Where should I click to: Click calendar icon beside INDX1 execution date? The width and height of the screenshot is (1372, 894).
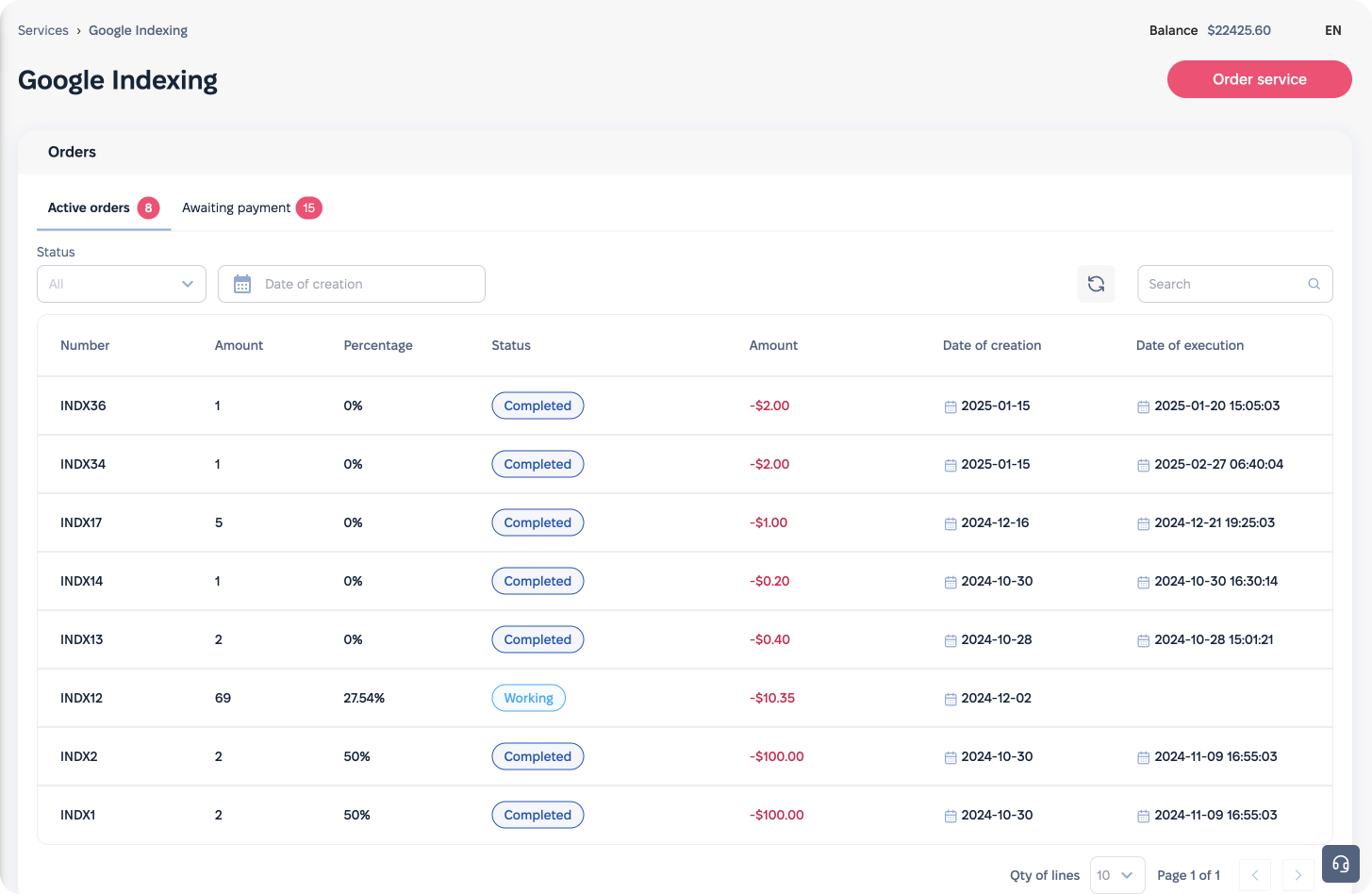point(1143,816)
